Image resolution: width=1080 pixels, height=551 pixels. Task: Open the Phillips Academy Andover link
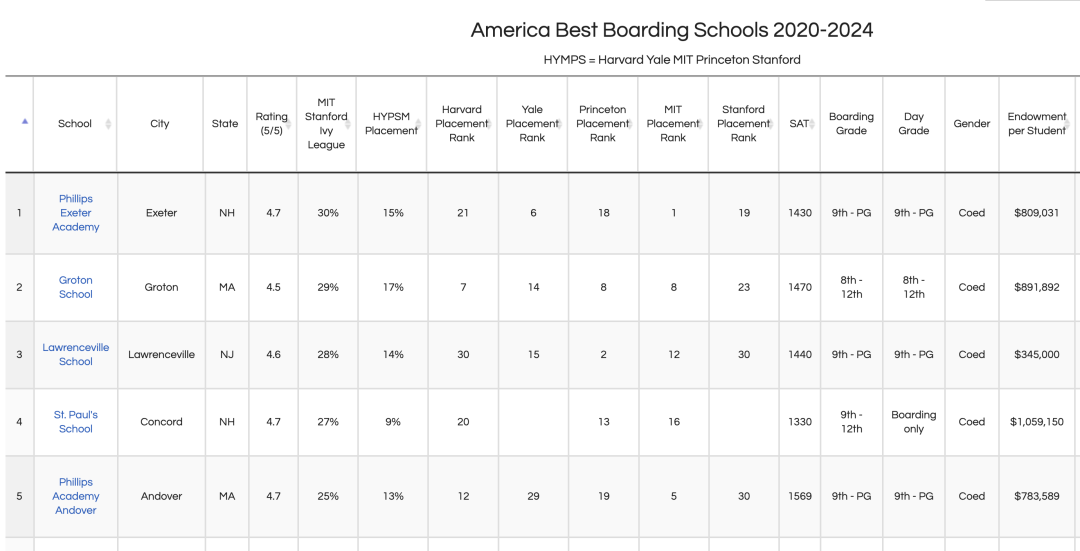click(76, 496)
